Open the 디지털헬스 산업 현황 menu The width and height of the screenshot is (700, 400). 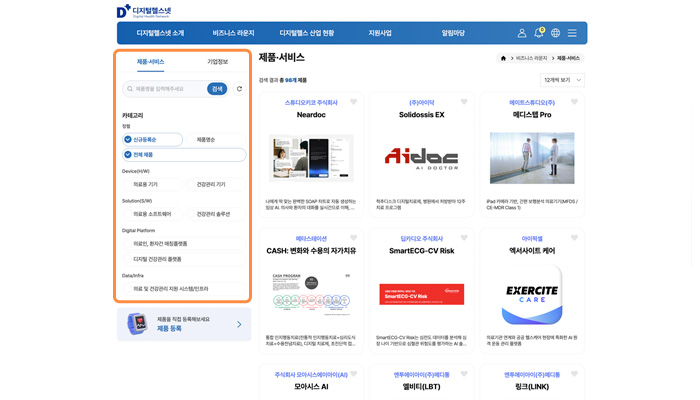coord(307,33)
